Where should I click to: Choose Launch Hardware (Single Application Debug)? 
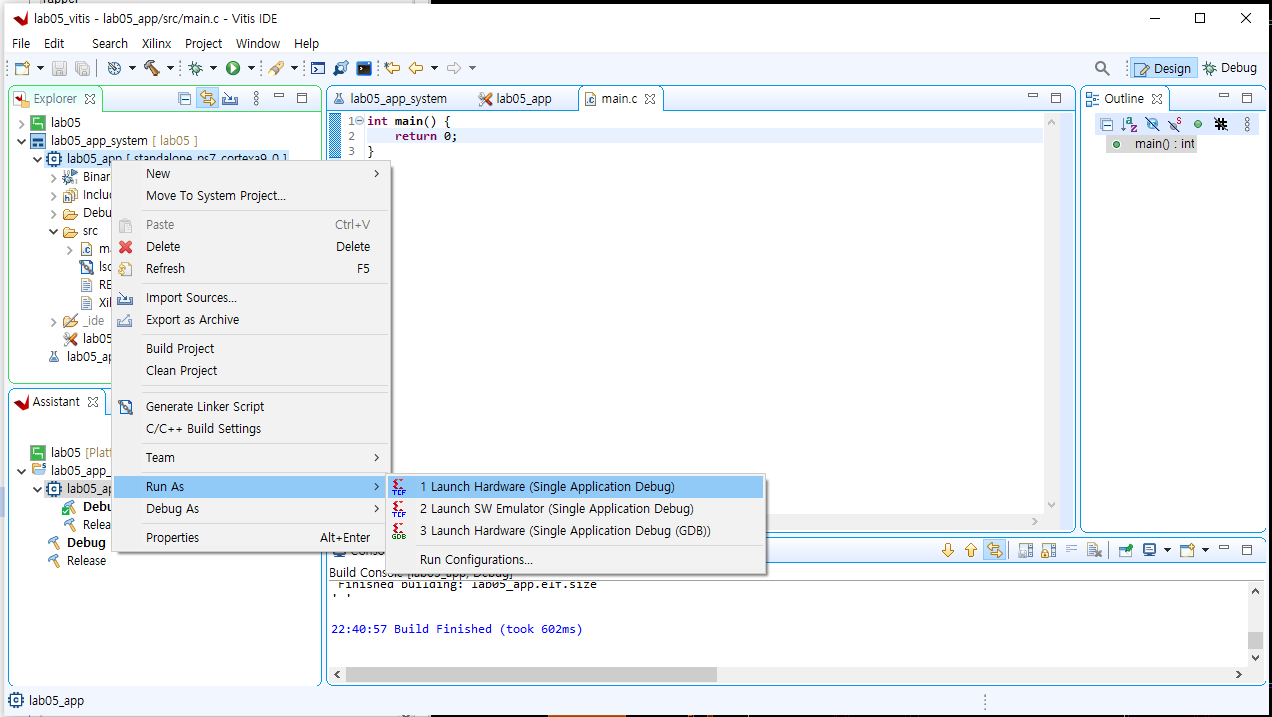pyautogui.click(x=576, y=487)
